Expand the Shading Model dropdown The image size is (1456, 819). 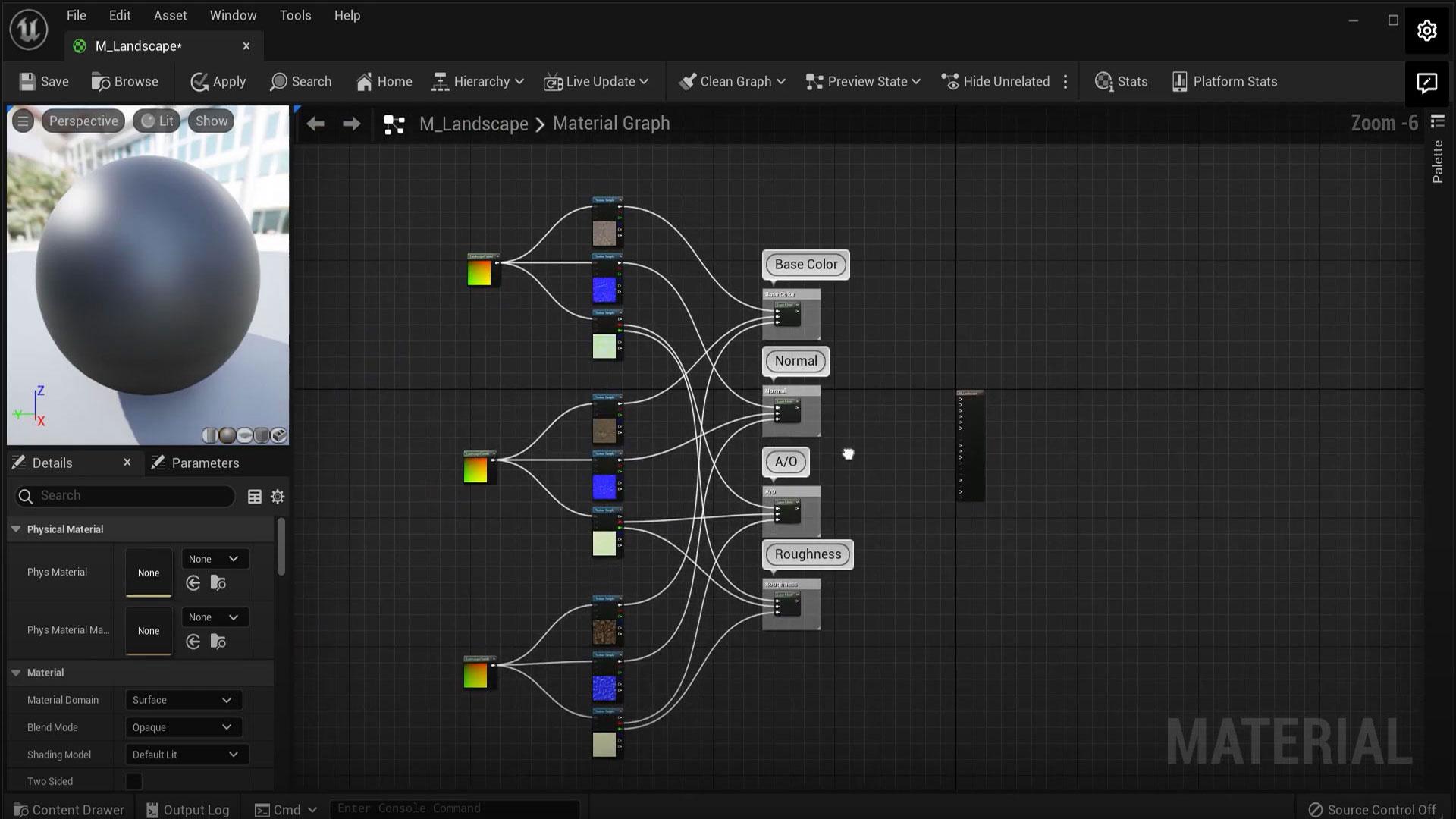point(186,754)
